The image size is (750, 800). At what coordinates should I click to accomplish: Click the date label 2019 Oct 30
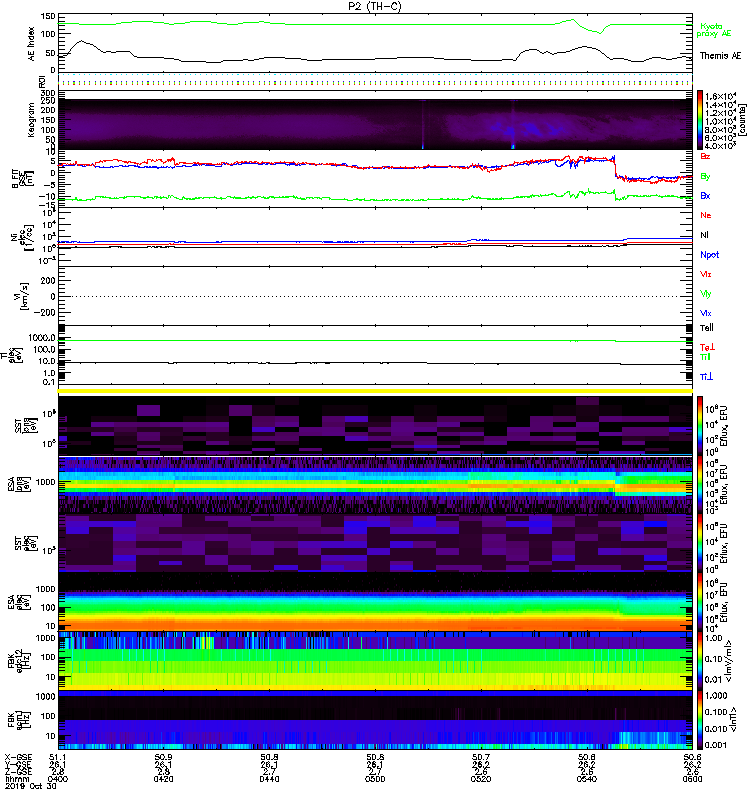click(31, 786)
